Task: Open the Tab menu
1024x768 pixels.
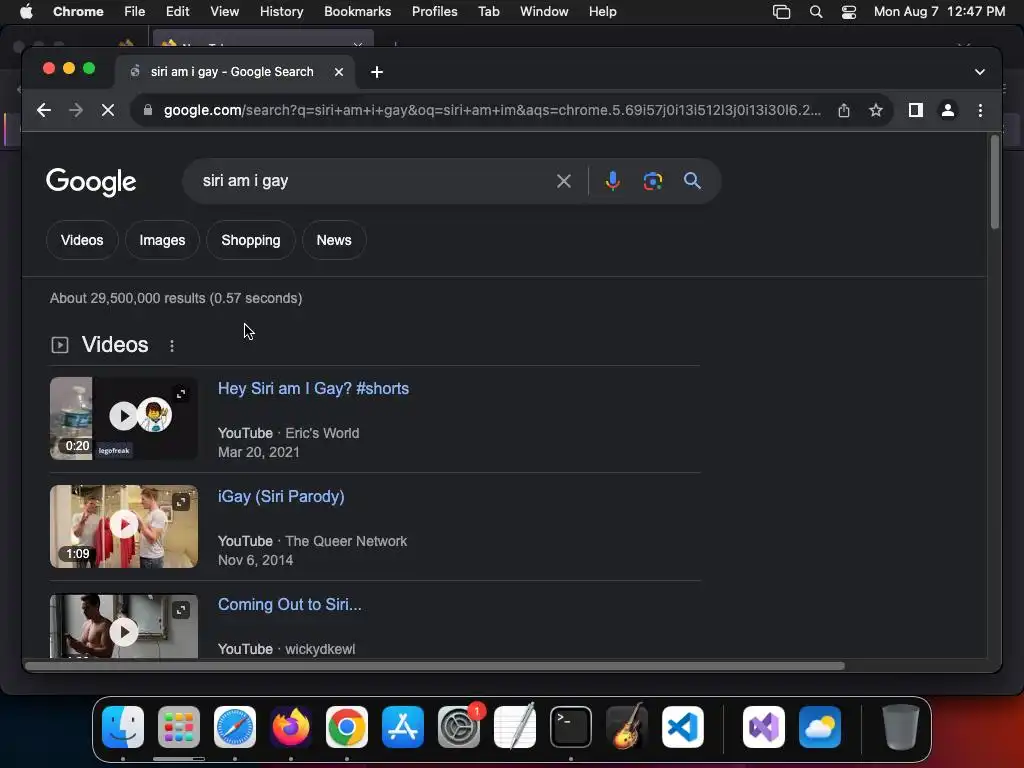Action: coord(488,12)
